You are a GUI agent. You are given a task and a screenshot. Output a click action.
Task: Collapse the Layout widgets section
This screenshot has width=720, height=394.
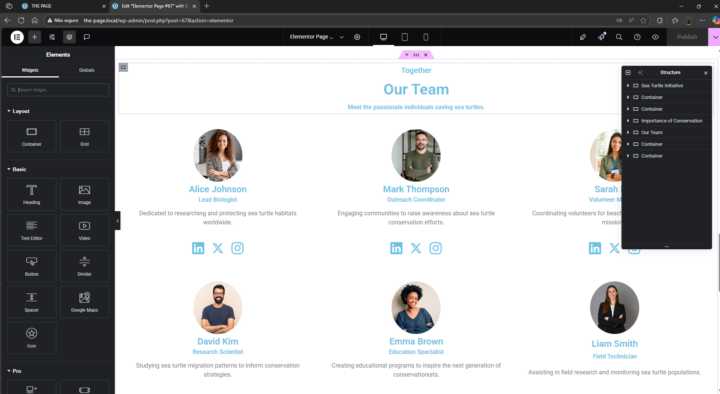[18, 111]
